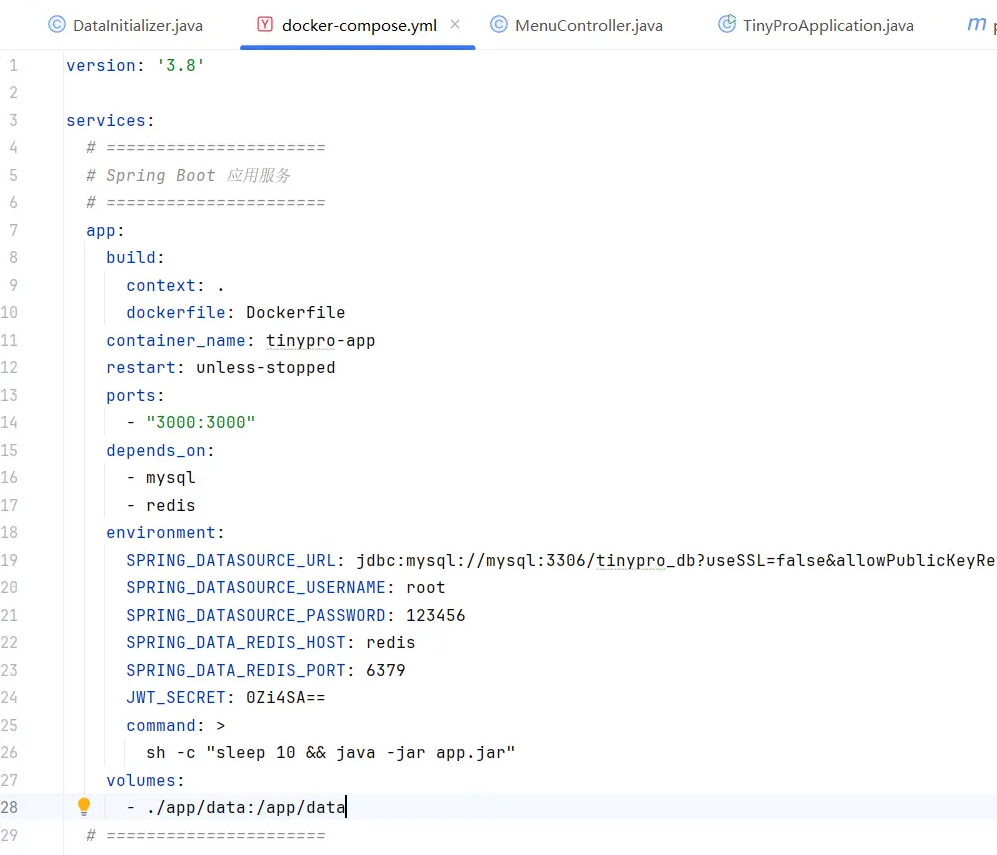Viewport: 997px width, 855px height.
Task: Select the docker-compose.yml tab label
Action: (359, 25)
